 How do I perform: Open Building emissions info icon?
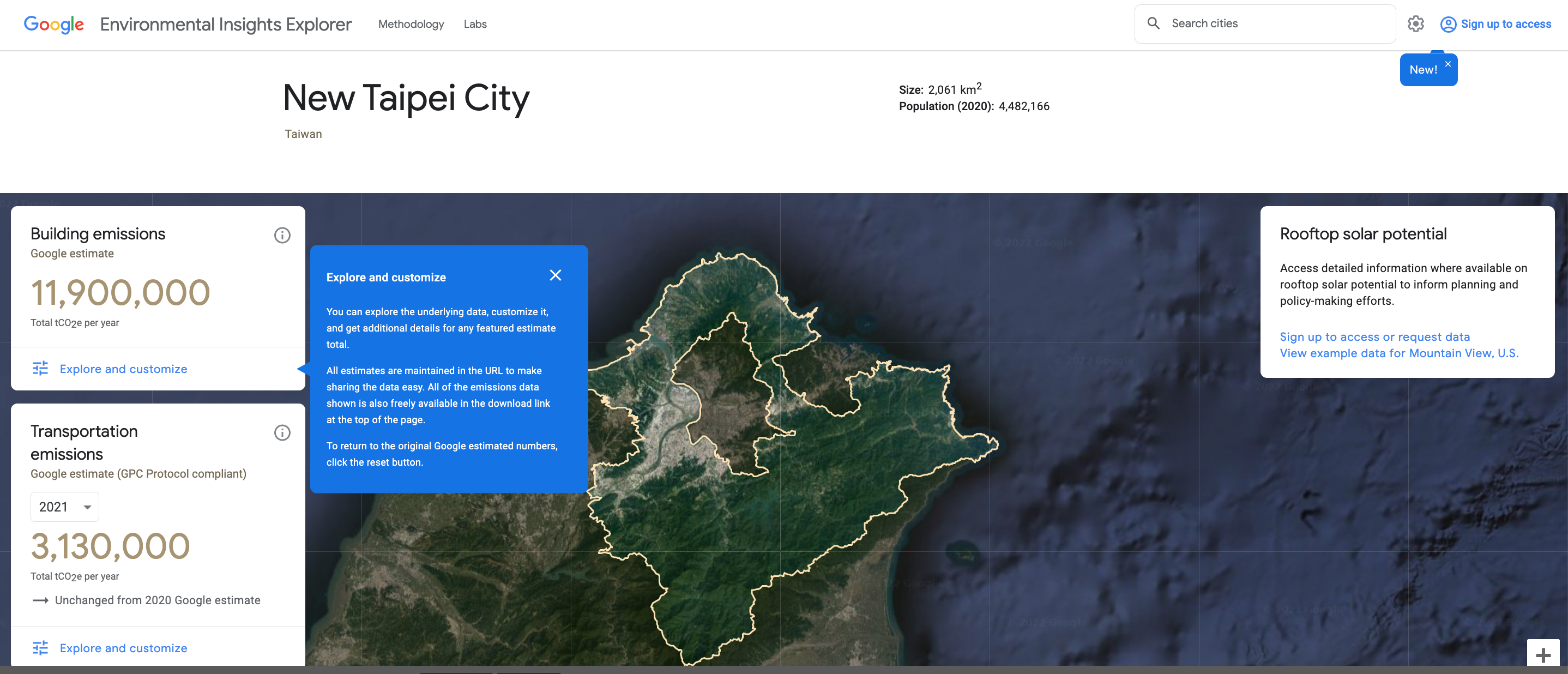click(x=282, y=236)
